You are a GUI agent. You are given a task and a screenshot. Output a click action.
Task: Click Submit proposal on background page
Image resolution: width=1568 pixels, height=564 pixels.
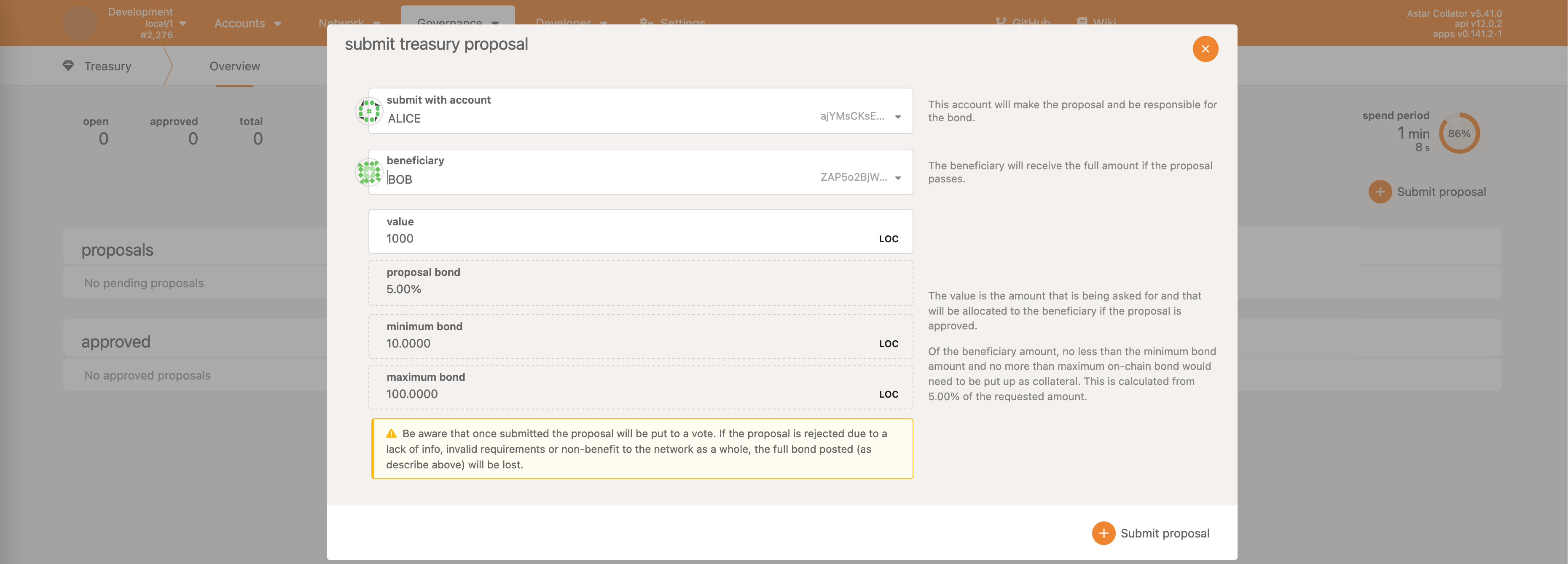pos(1441,192)
